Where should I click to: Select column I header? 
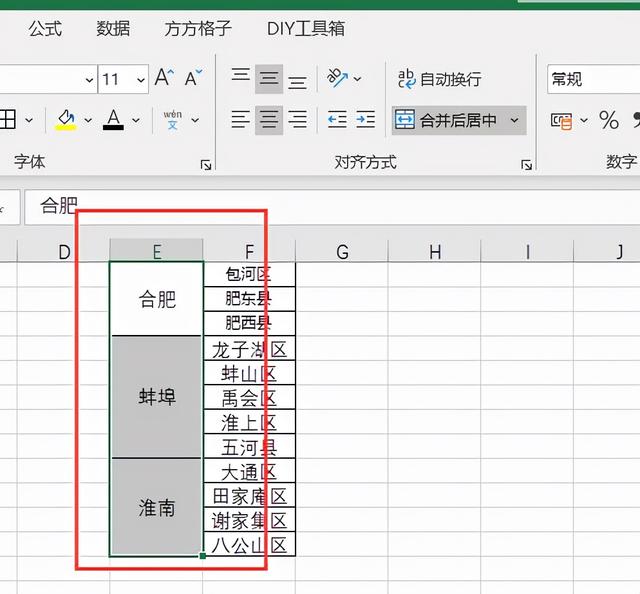527,251
